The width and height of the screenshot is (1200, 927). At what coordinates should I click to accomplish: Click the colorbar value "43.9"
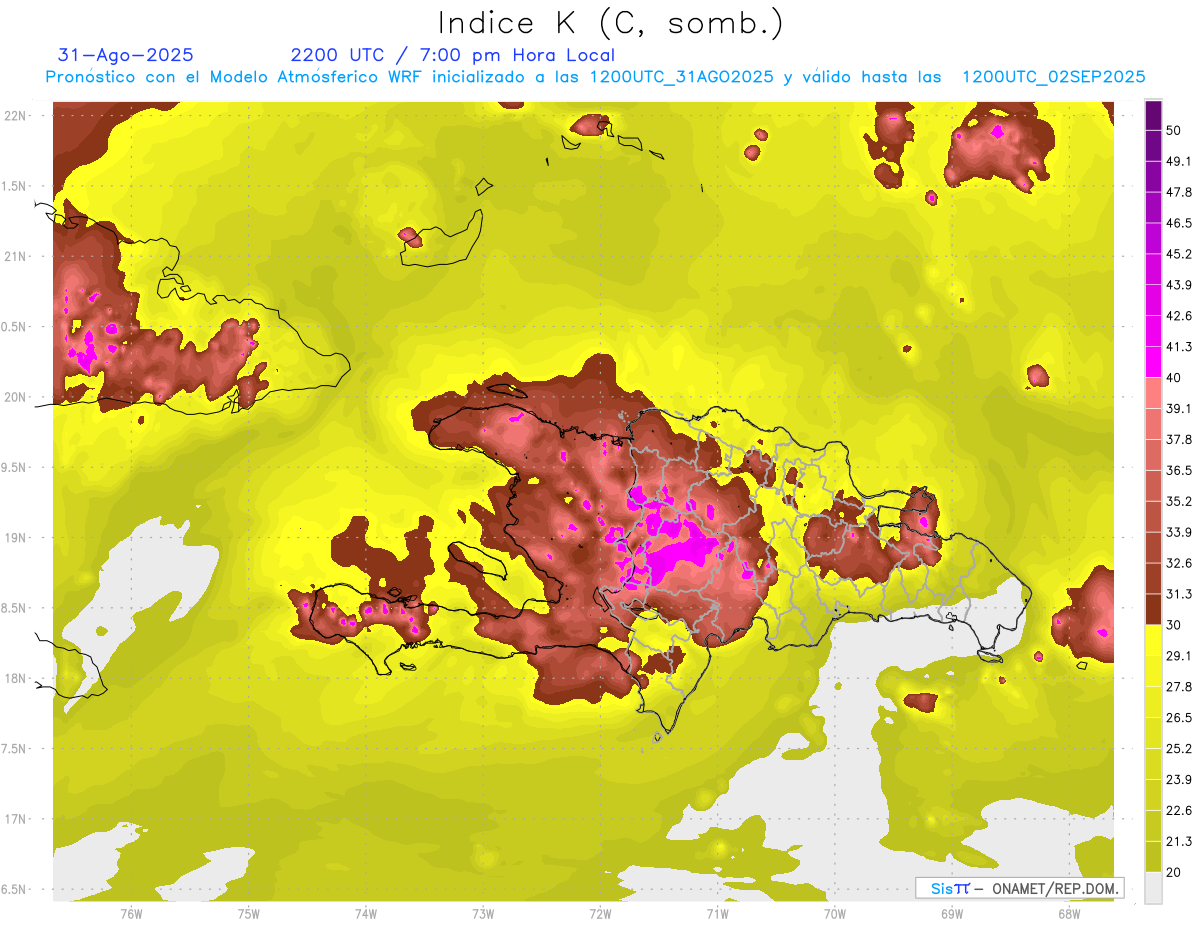tap(1179, 285)
